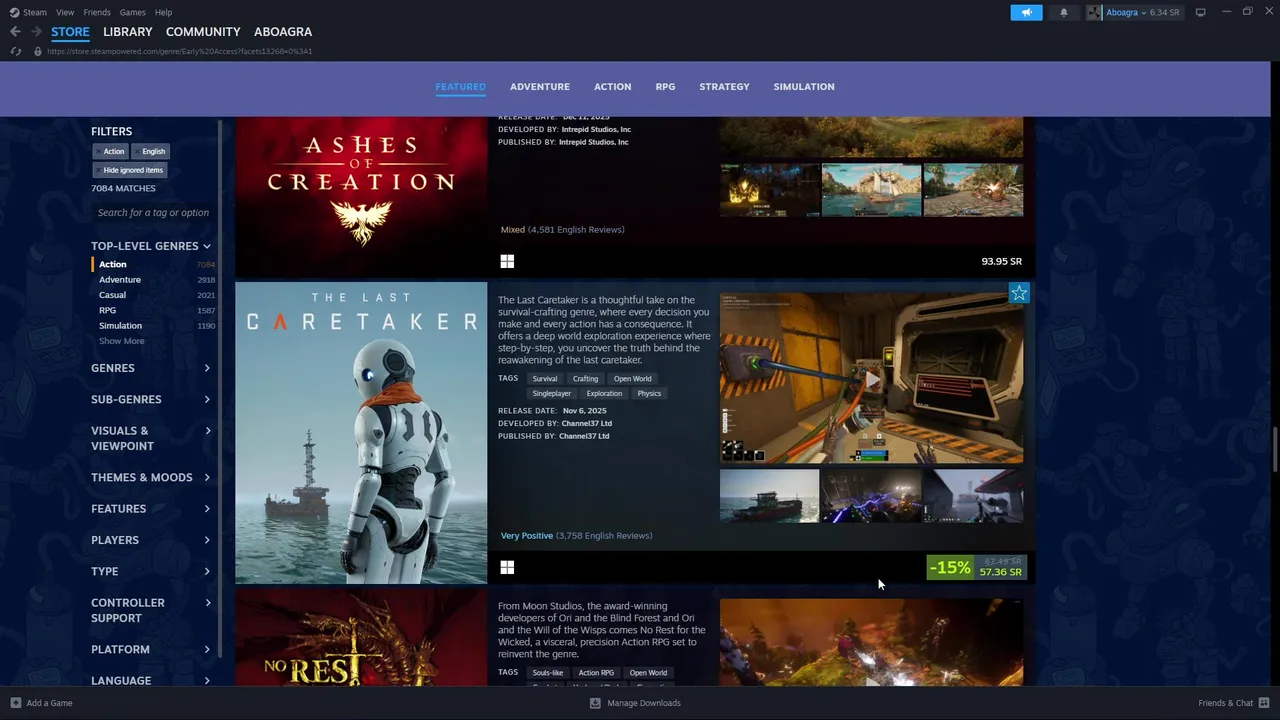Expand the Themes & Moods section
Image resolution: width=1280 pixels, height=720 pixels.
pyautogui.click(x=151, y=477)
